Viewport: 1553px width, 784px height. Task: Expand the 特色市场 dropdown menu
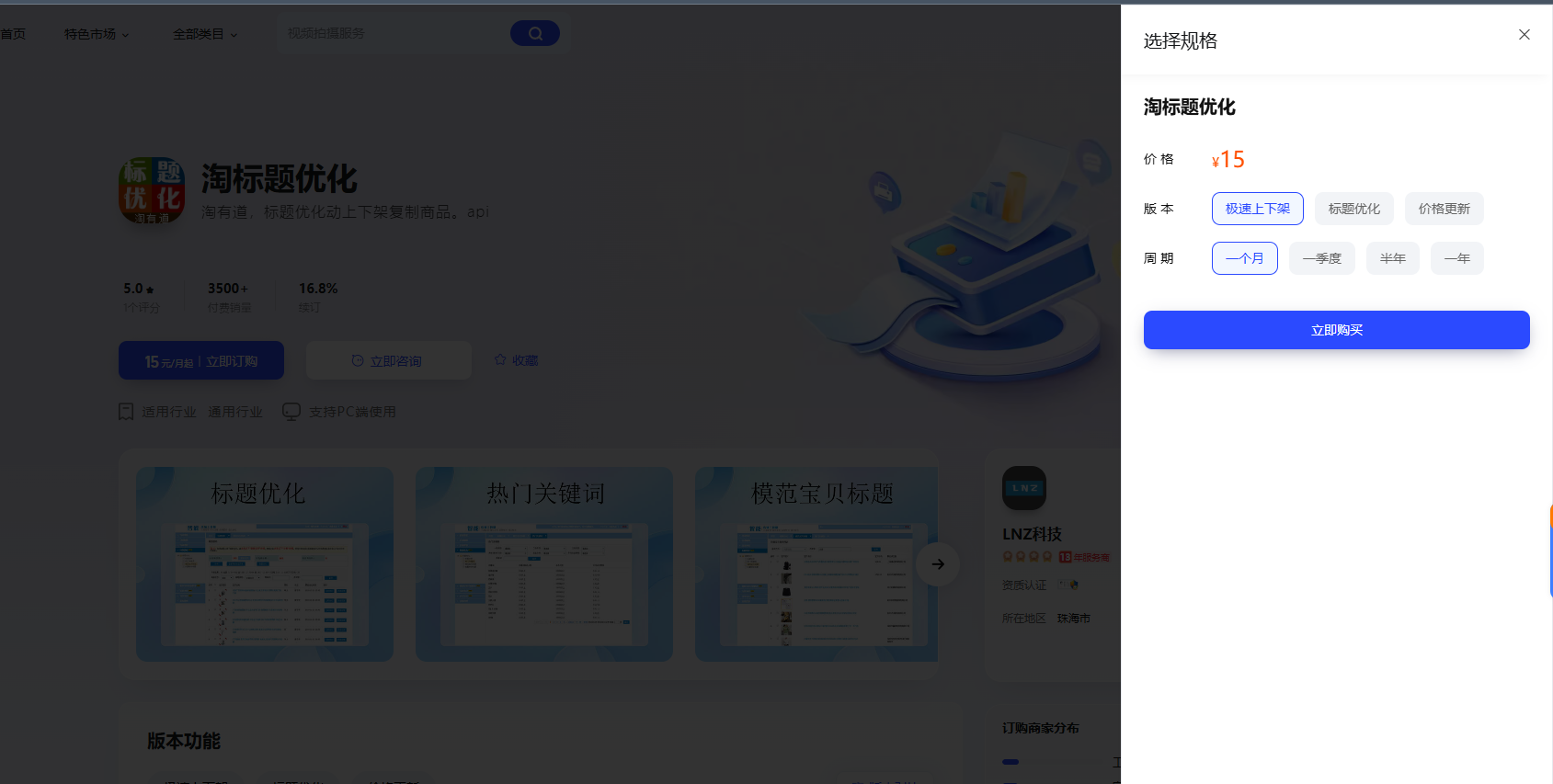(97, 34)
